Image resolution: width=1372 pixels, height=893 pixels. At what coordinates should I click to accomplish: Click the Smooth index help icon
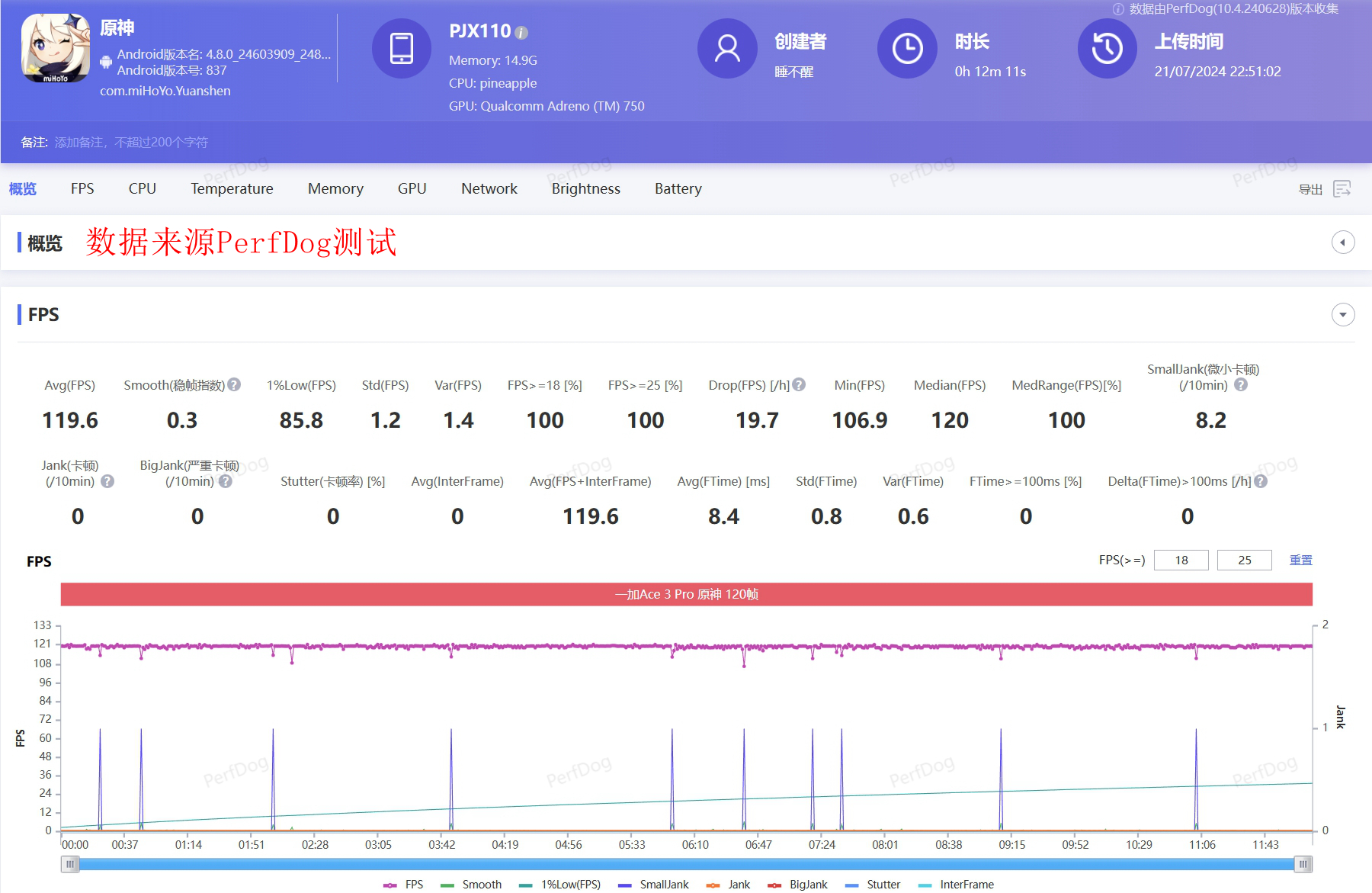pos(235,385)
